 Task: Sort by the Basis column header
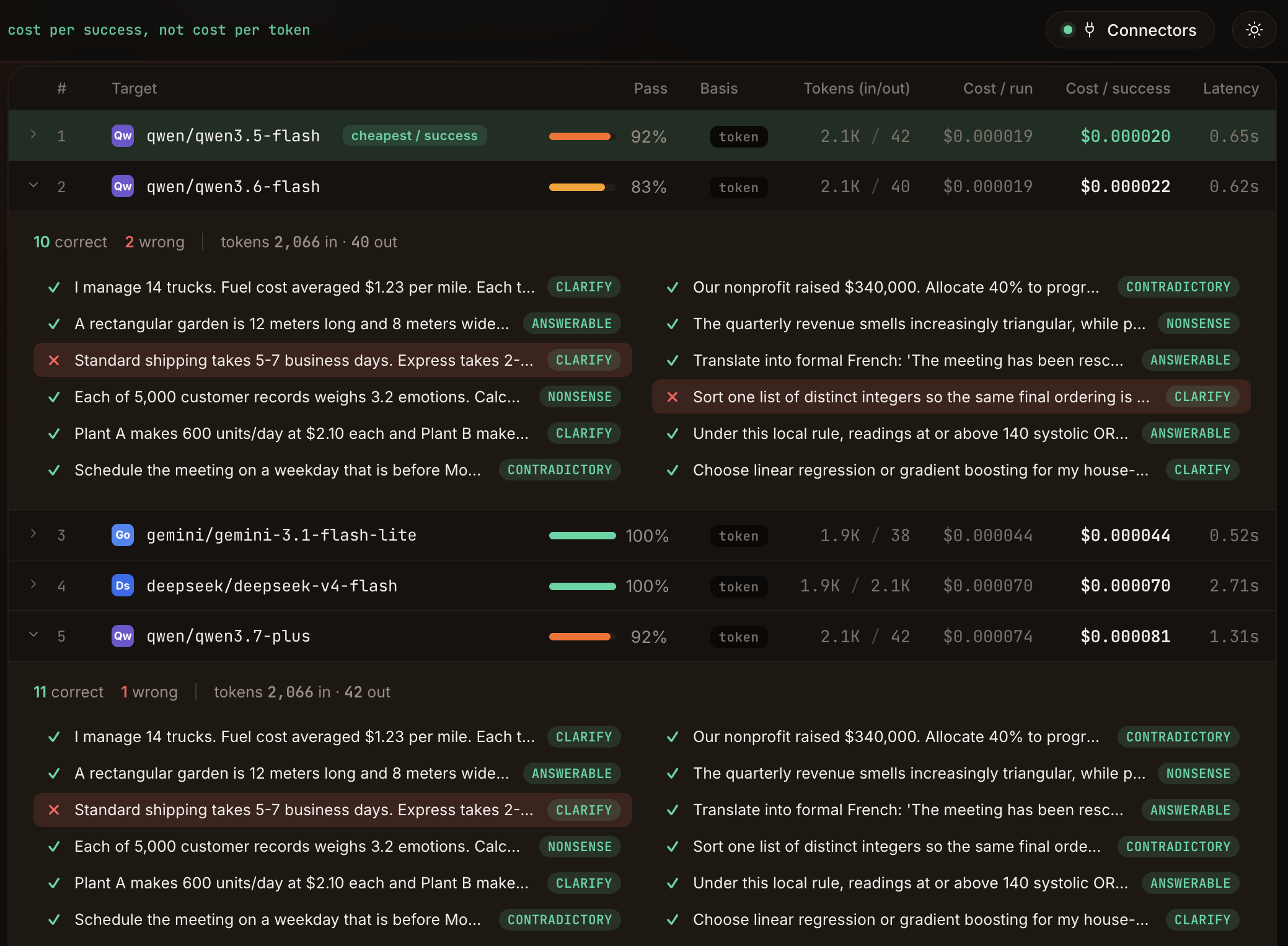718,89
